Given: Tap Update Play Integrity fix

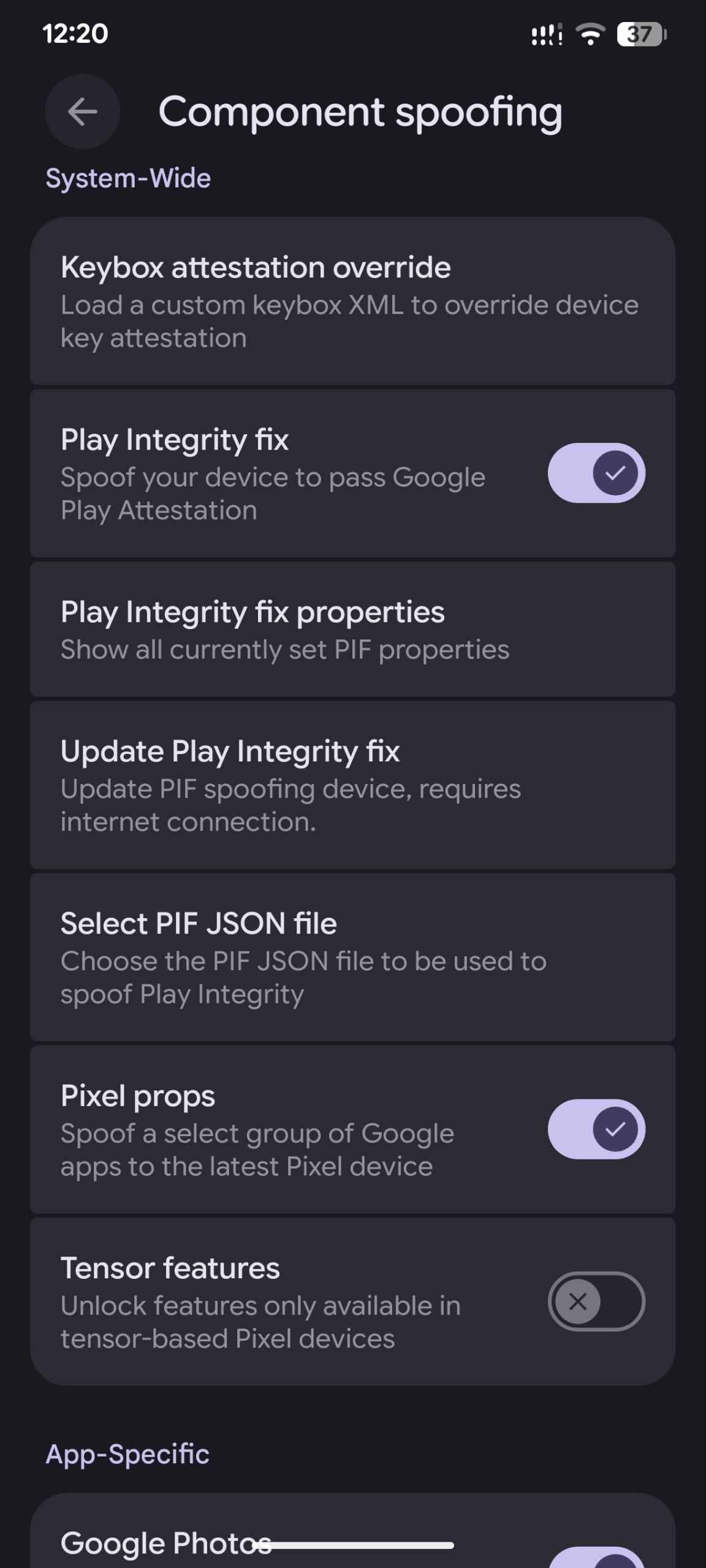Looking at the screenshot, I should point(352,785).
